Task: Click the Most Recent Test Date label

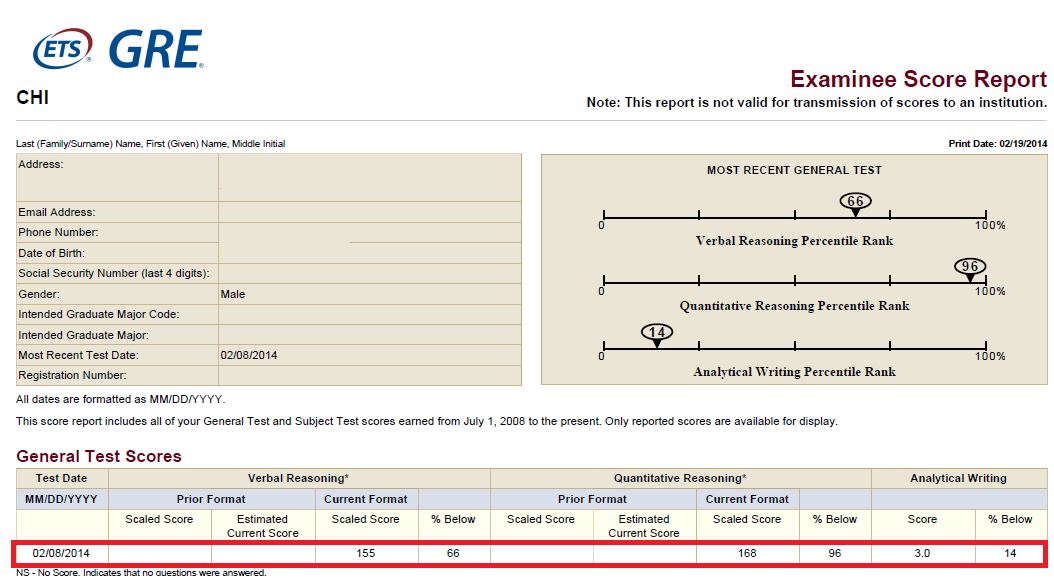Action: [x=78, y=356]
